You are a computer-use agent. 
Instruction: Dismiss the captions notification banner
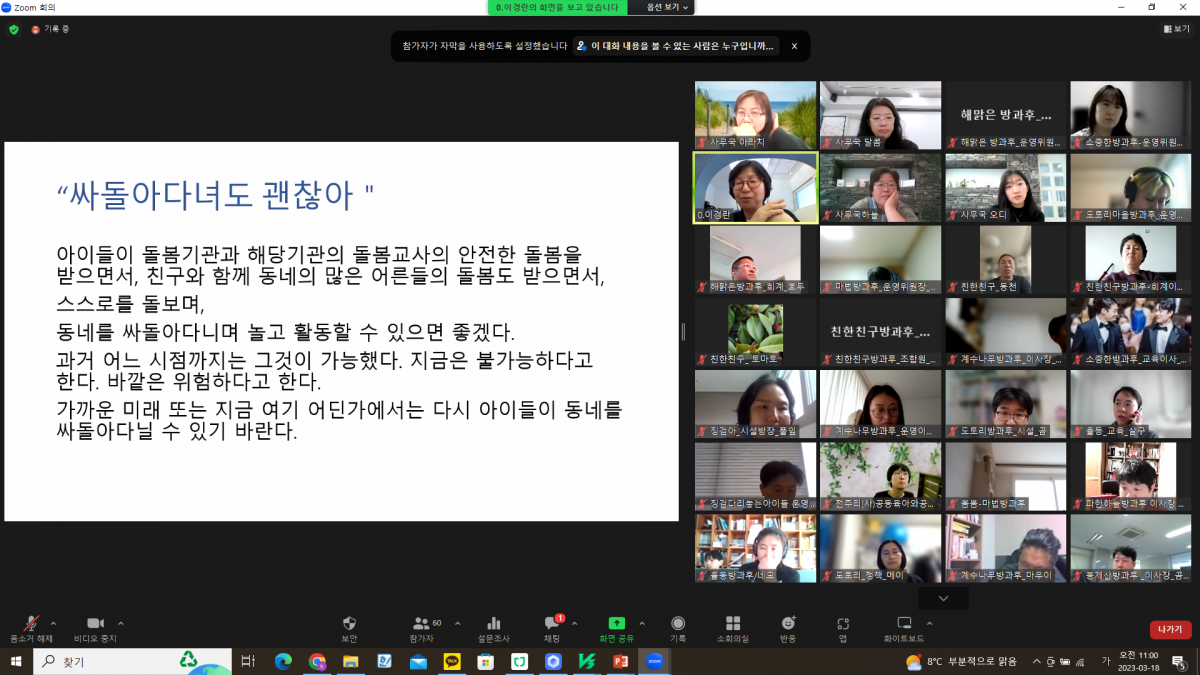click(794, 46)
